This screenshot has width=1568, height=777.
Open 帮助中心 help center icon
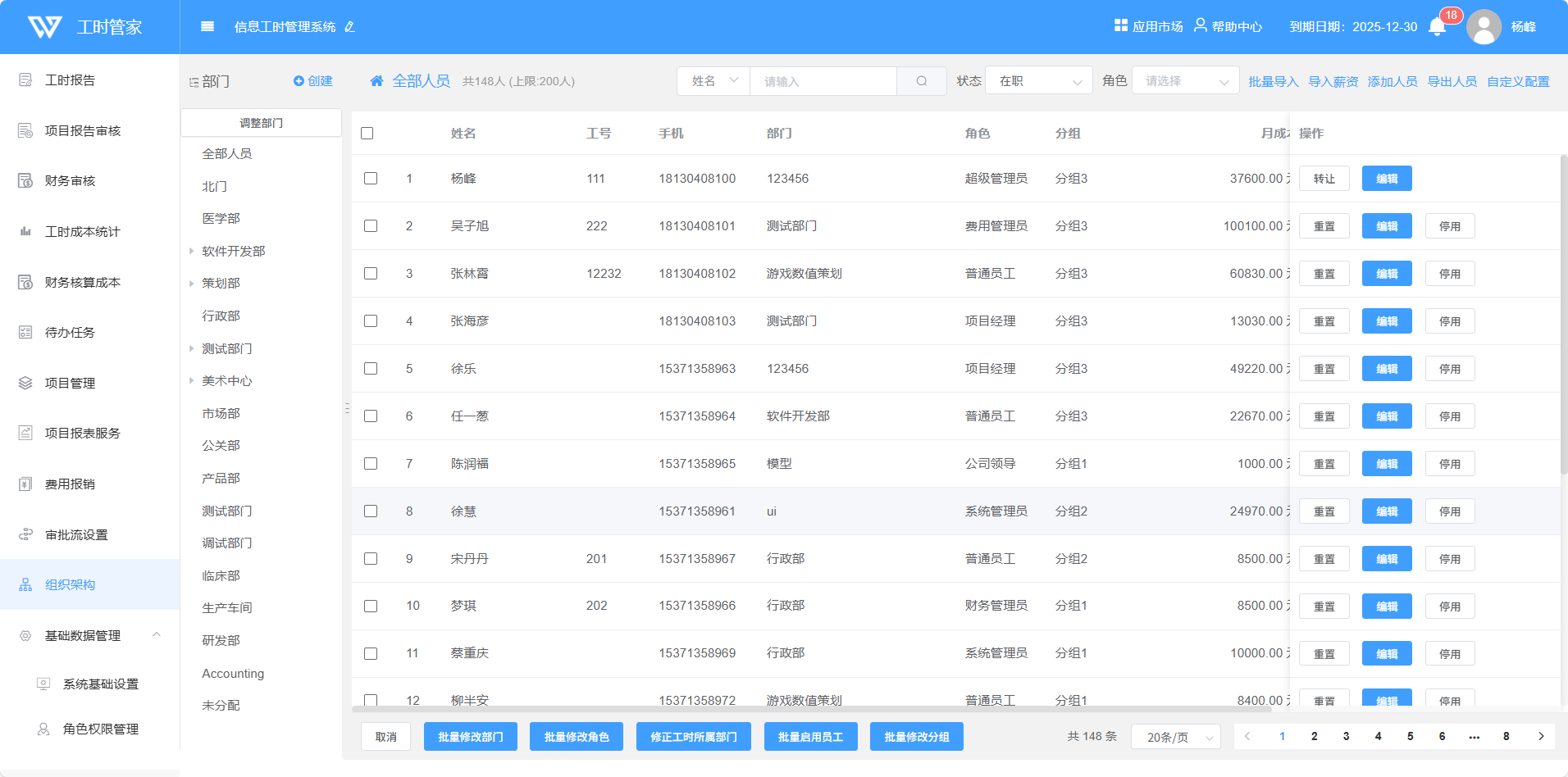pos(1200,25)
